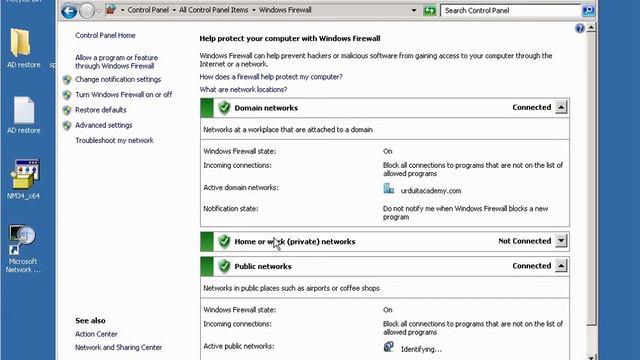Click the Identifying… public network text
Screen dimensions: 640x360
pos(421,349)
